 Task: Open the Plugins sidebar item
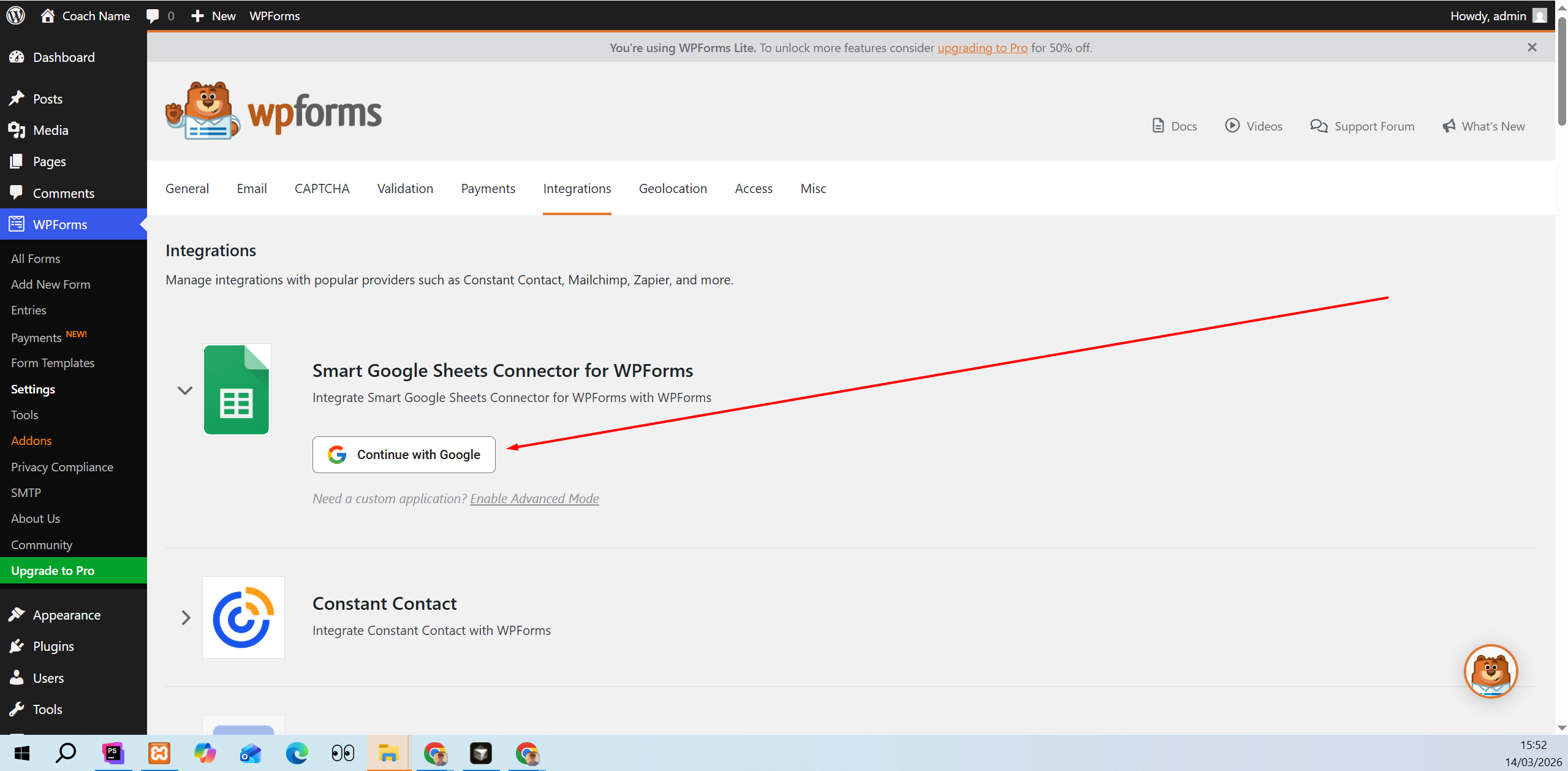point(74,646)
